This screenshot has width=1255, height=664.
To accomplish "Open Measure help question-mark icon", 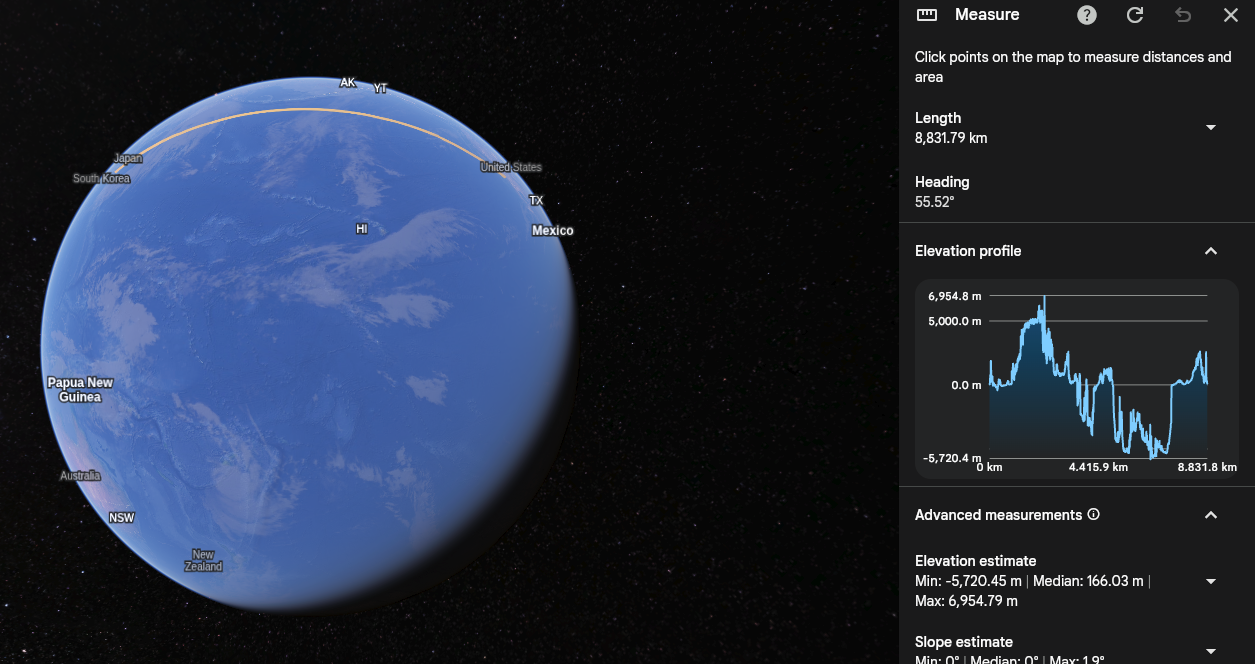I will [1087, 15].
